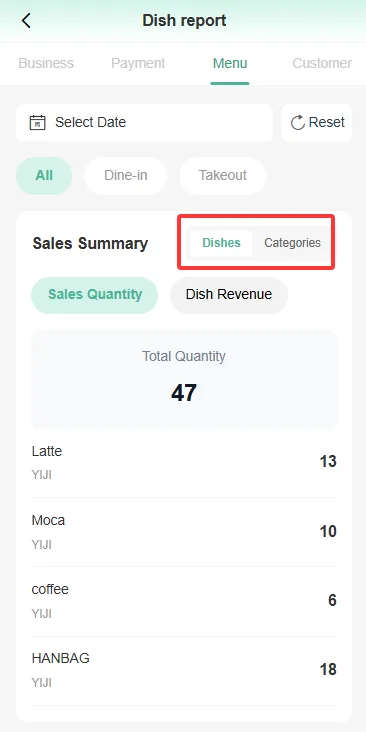Switch to Dish Revenue metric
Image resolution: width=366 pixels, height=732 pixels.
coord(229,295)
